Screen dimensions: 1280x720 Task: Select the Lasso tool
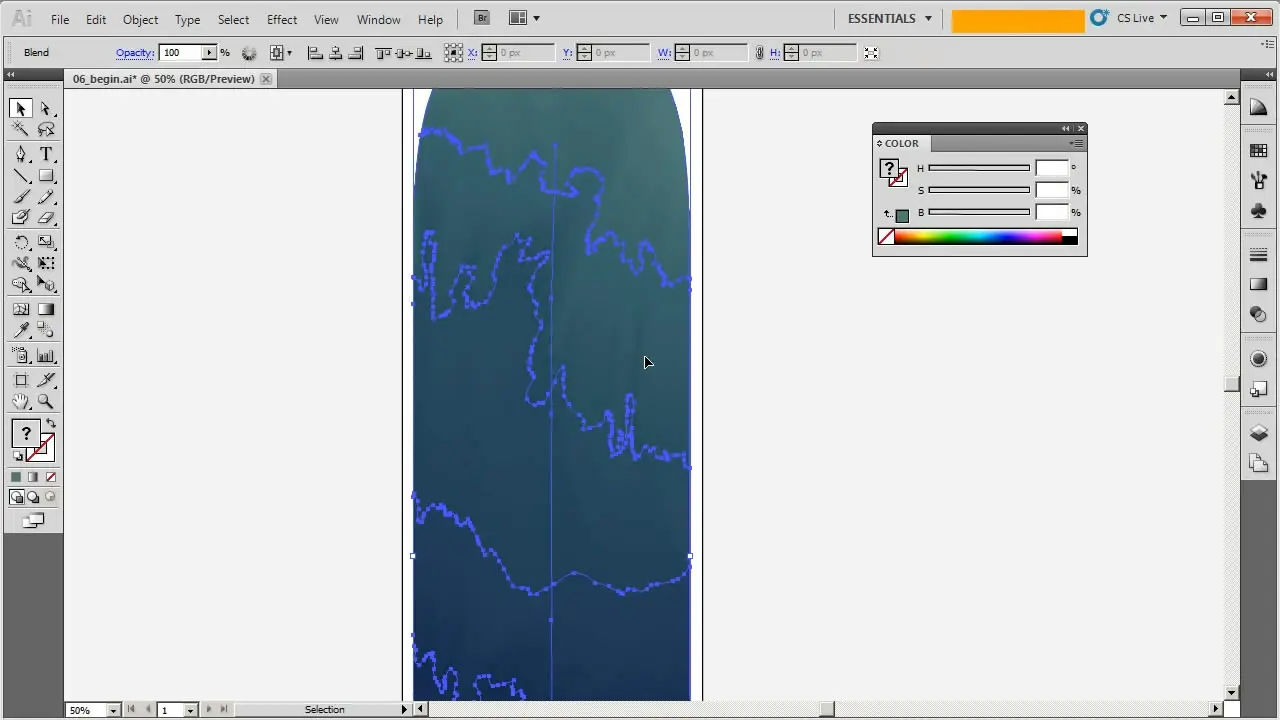pos(46,130)
